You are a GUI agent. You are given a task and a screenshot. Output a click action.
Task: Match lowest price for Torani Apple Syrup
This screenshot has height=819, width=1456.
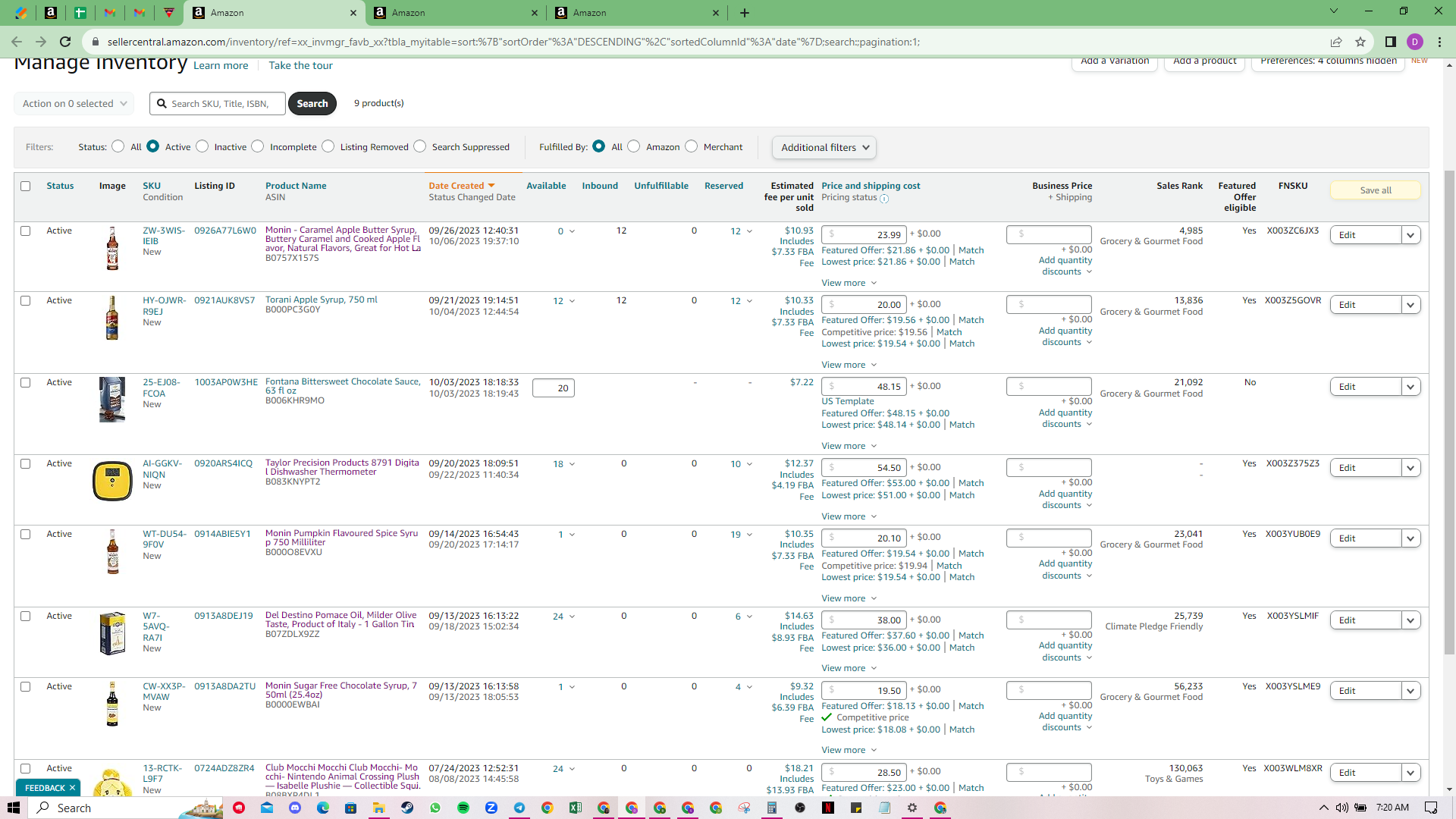[x=962, y=344]
